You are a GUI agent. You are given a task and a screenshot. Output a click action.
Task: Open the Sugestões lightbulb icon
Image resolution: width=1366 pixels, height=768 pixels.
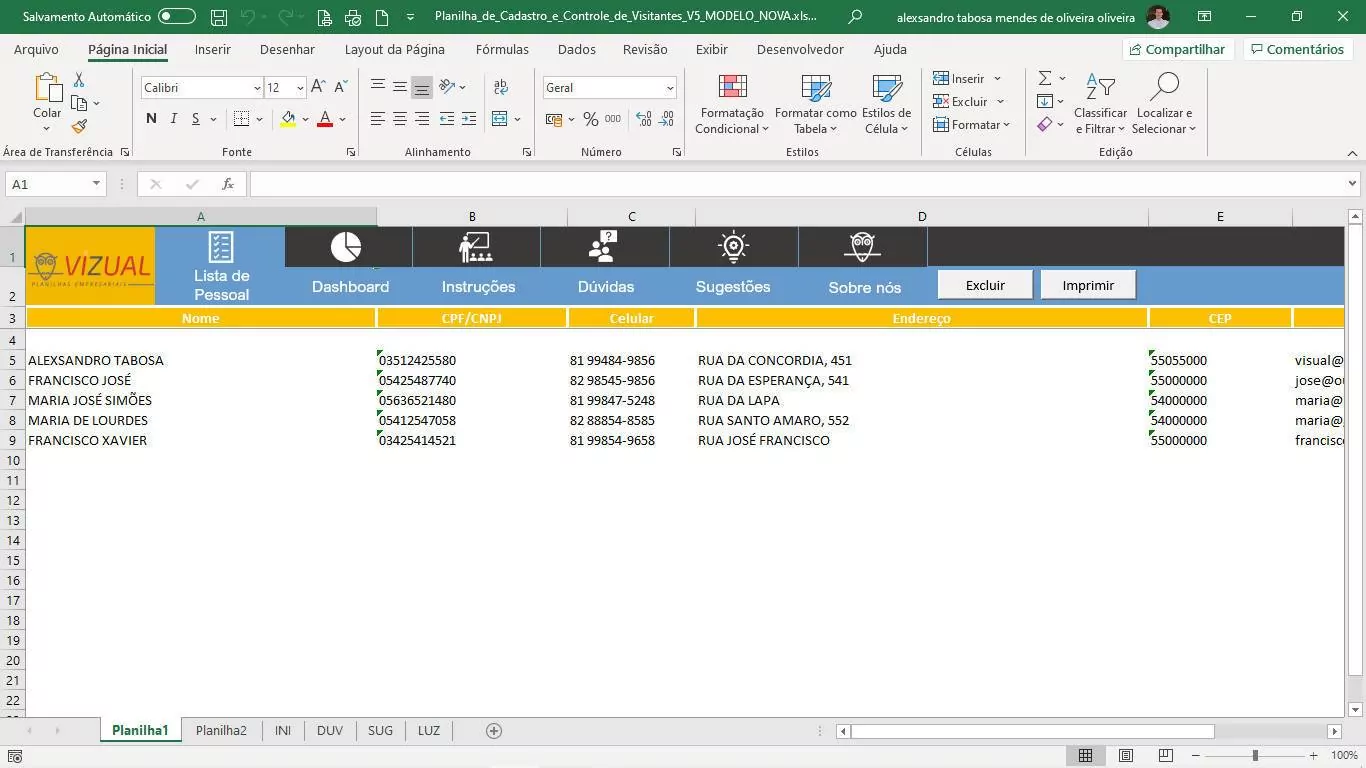tap(733, 246)
